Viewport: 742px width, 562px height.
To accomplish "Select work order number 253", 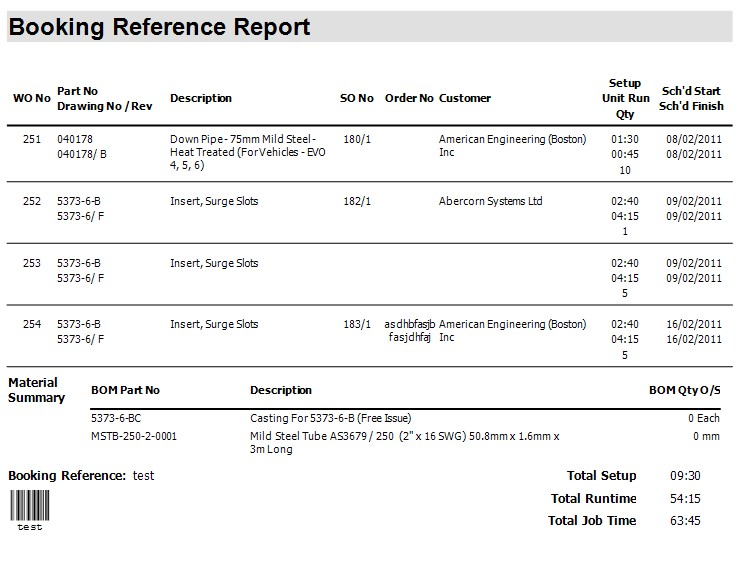I will coord(32,264).
